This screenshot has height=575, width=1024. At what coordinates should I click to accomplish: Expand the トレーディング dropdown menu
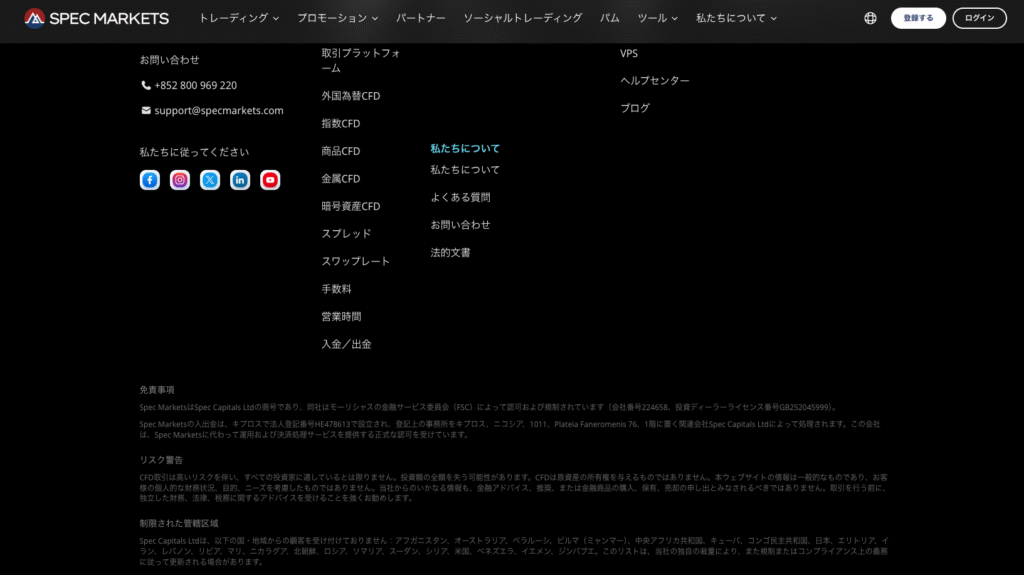coord(239,18)
